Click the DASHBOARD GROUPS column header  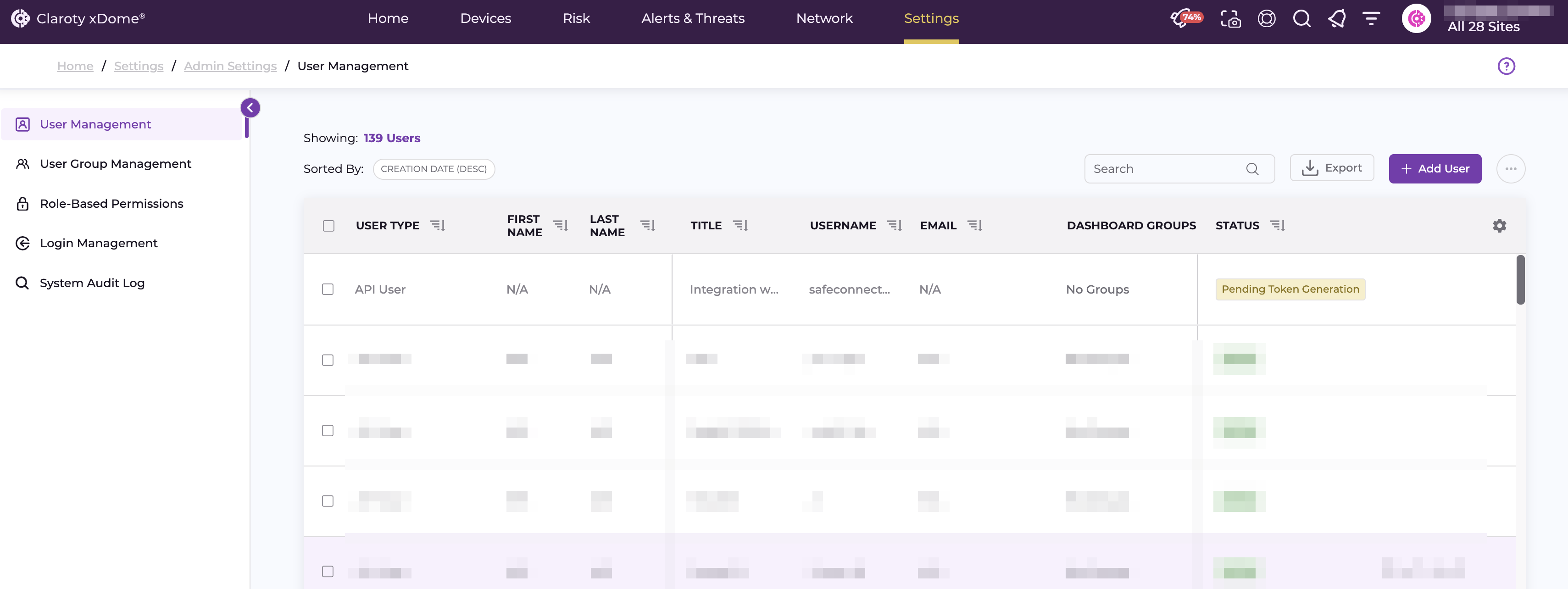(1131, 226)
